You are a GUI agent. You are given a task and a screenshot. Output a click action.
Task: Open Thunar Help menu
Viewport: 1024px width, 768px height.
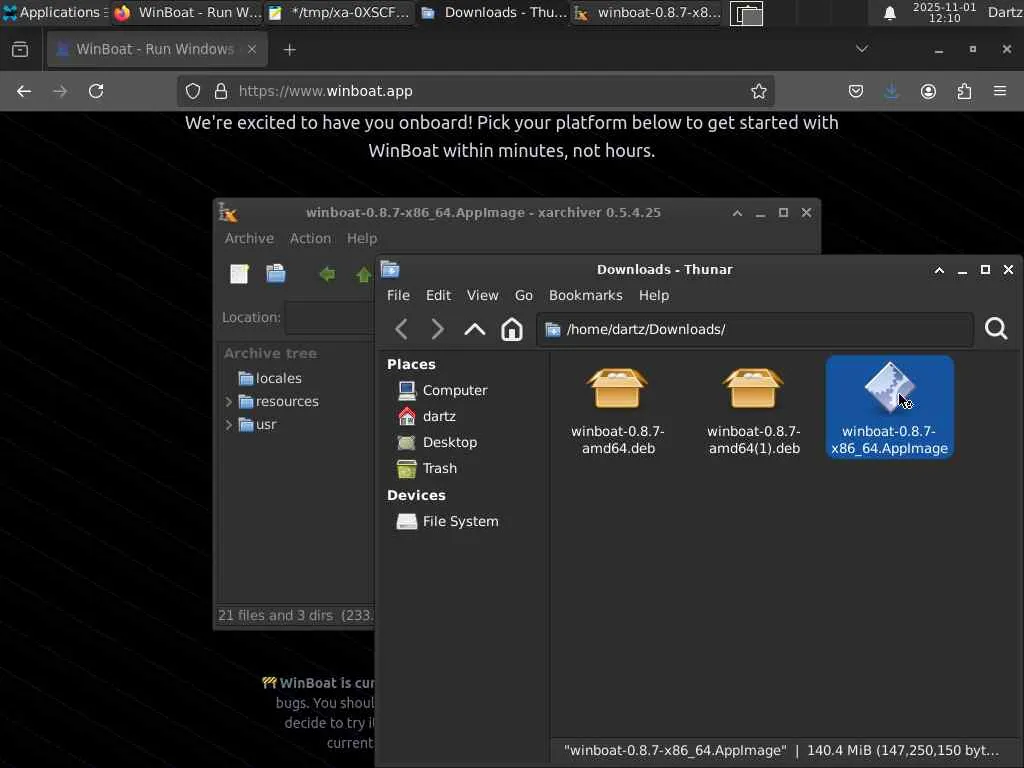tap(654, 295)
